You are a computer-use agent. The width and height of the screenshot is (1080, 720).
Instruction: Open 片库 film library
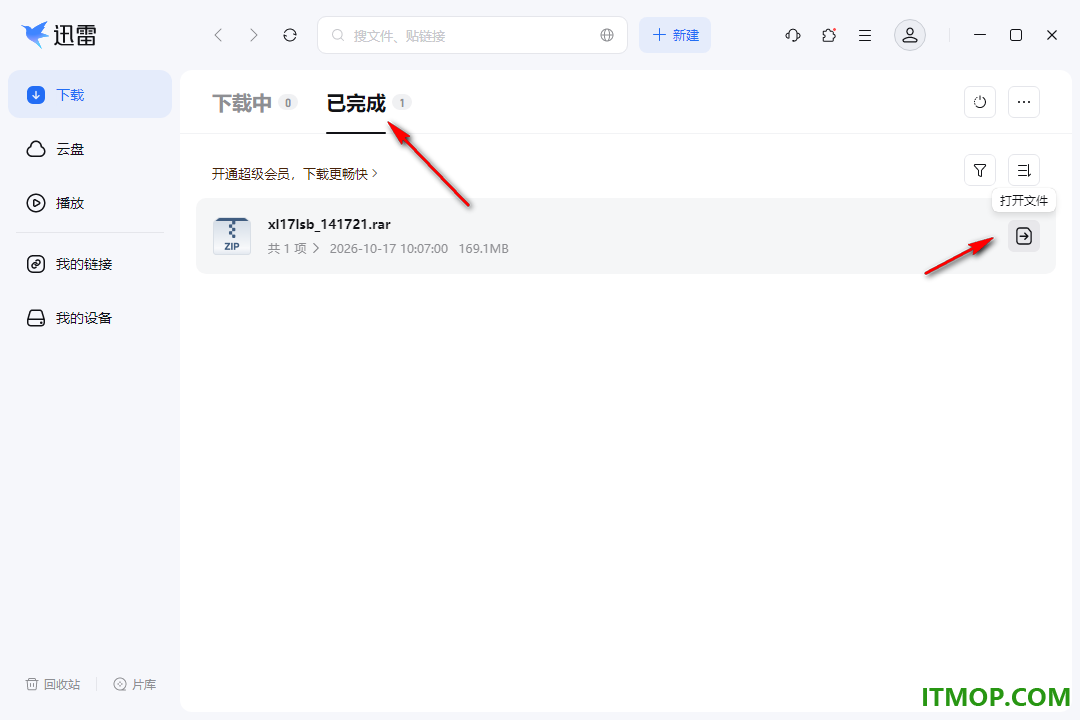[x=135, y=684]
